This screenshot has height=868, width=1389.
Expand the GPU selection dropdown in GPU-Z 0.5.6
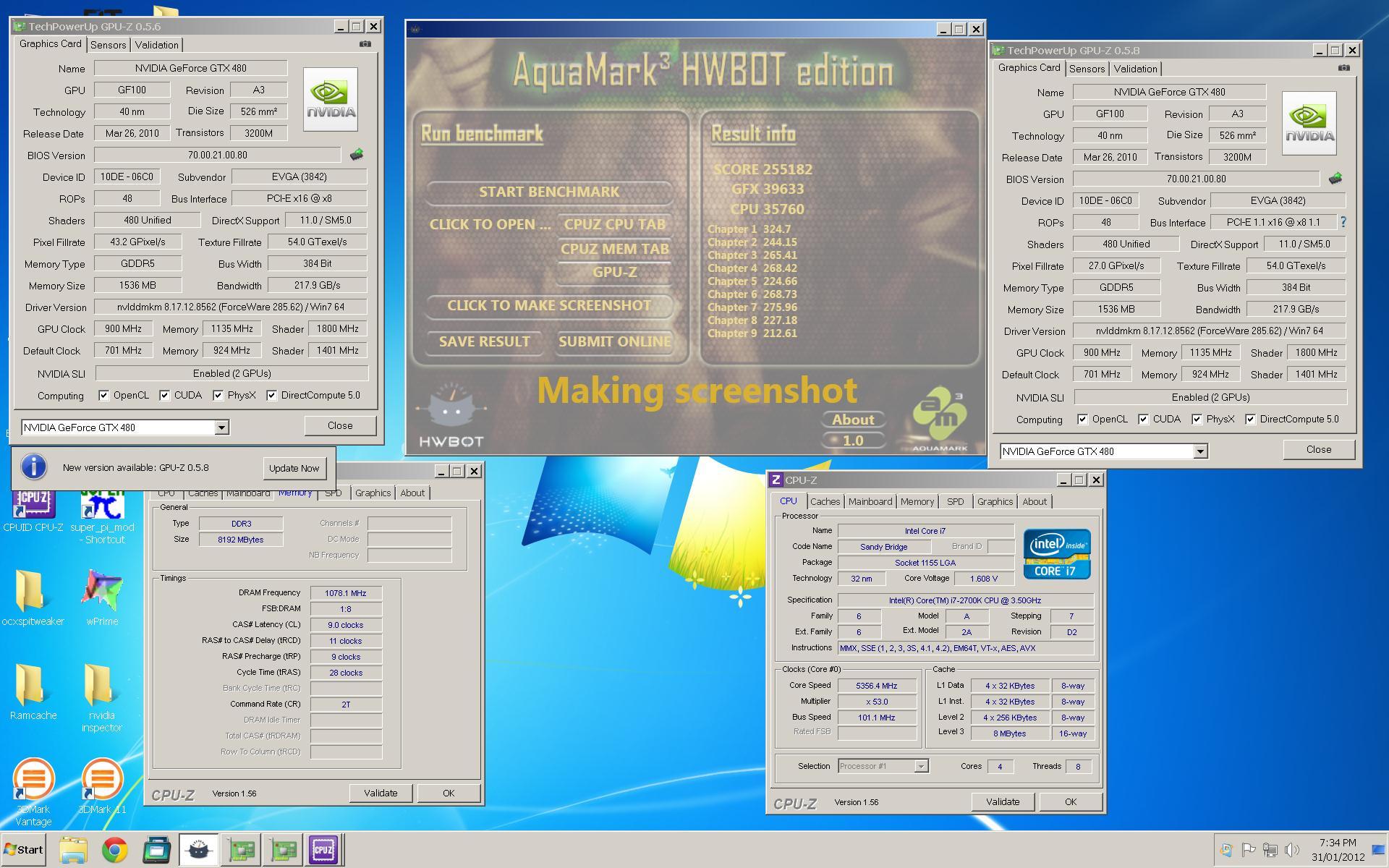pos(221,427)
